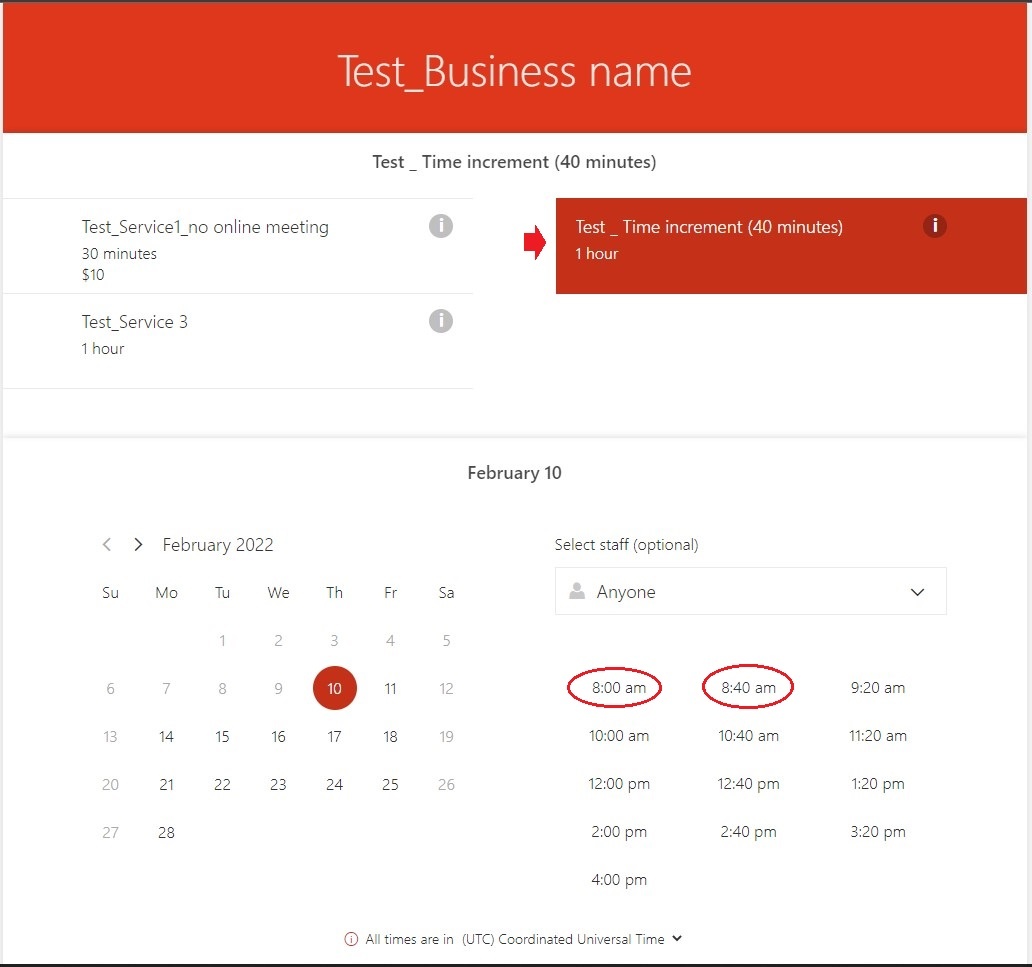Select Test _ Time increment (40 minutes) service
Image resolution: width=1032 pixels, height=967 pixels.
pos(791,246)
